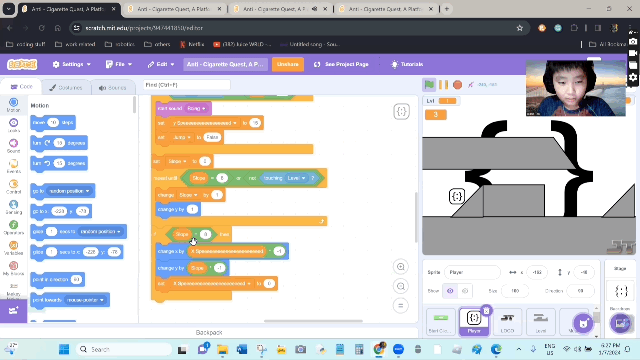Open Jump variable dropdown in set block
This screenshot has height=360, width=640.
click(182, 137)
